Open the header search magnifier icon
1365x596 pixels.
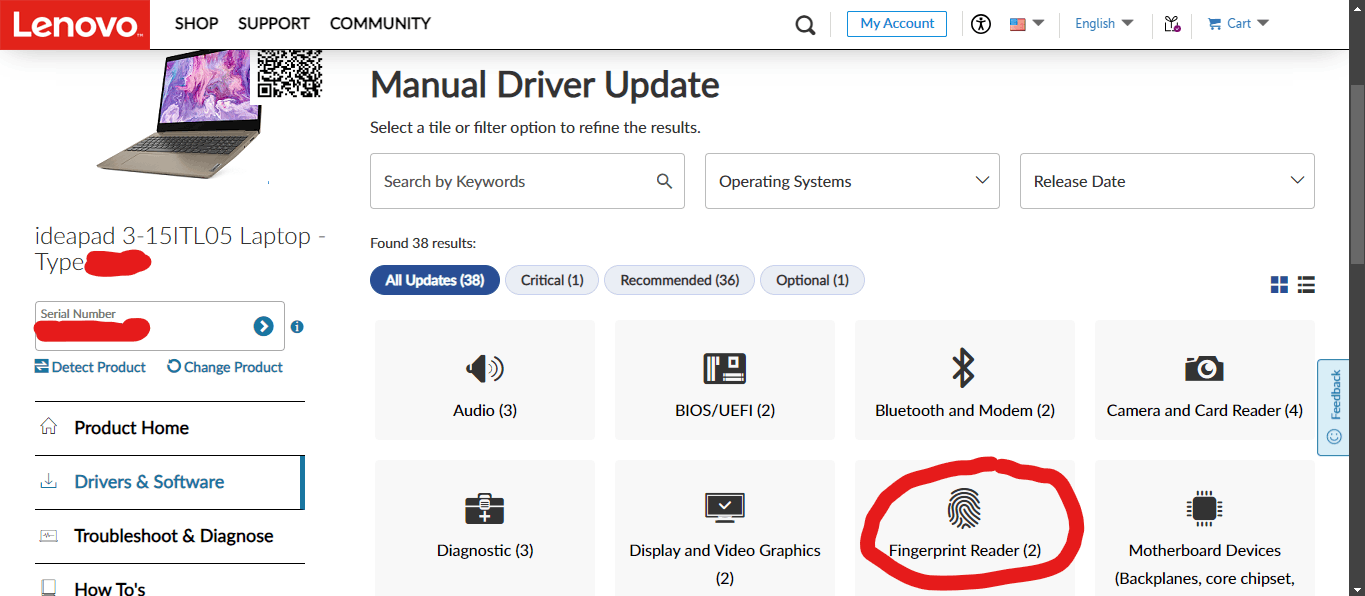click(x=805, y=25)
